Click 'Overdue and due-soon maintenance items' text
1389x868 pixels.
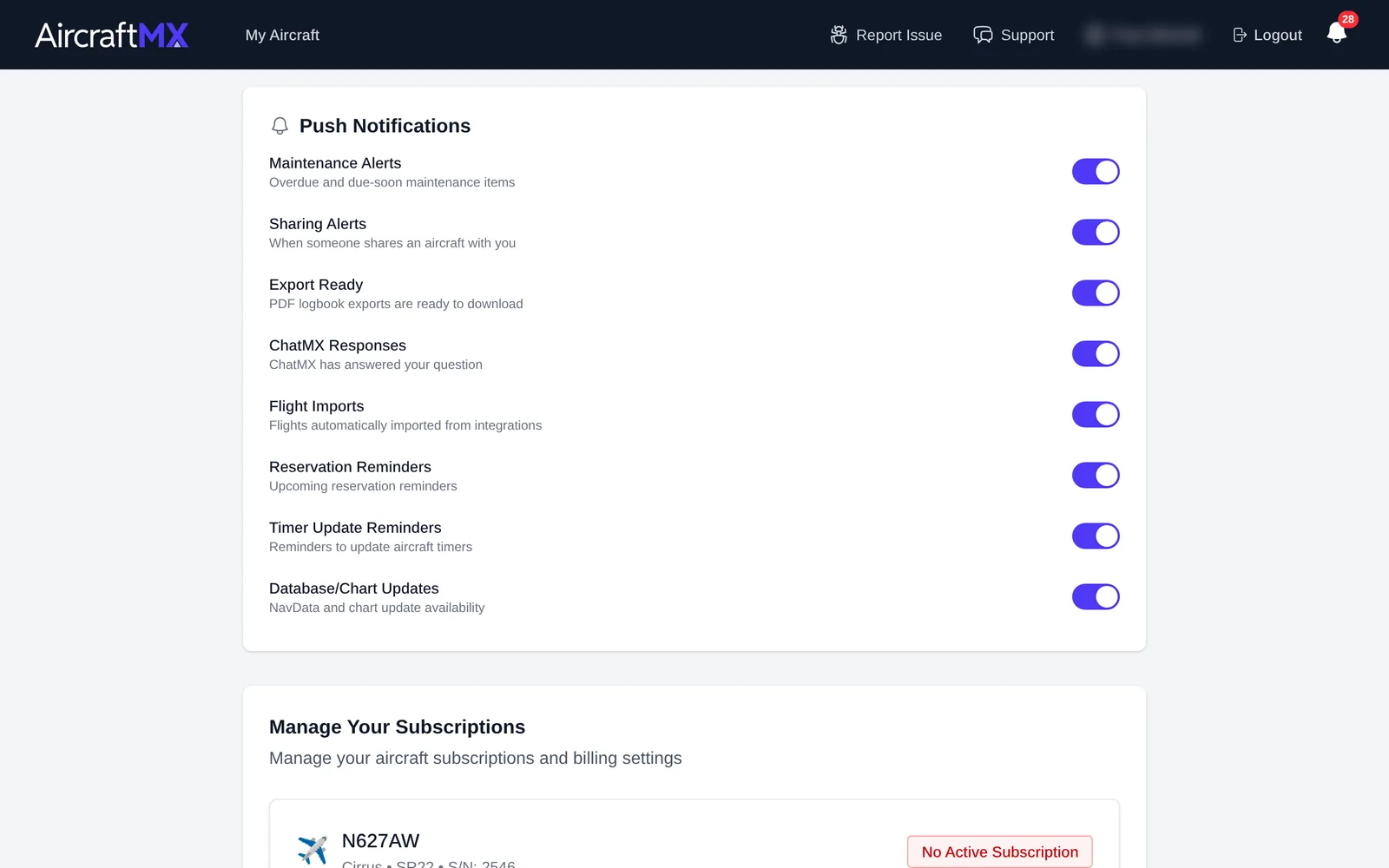coord(392,182)
